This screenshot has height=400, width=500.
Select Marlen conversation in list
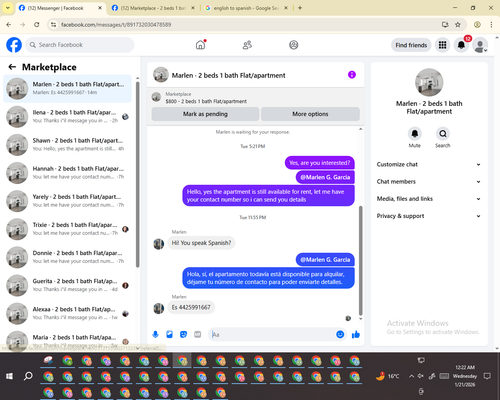[67, 88]
